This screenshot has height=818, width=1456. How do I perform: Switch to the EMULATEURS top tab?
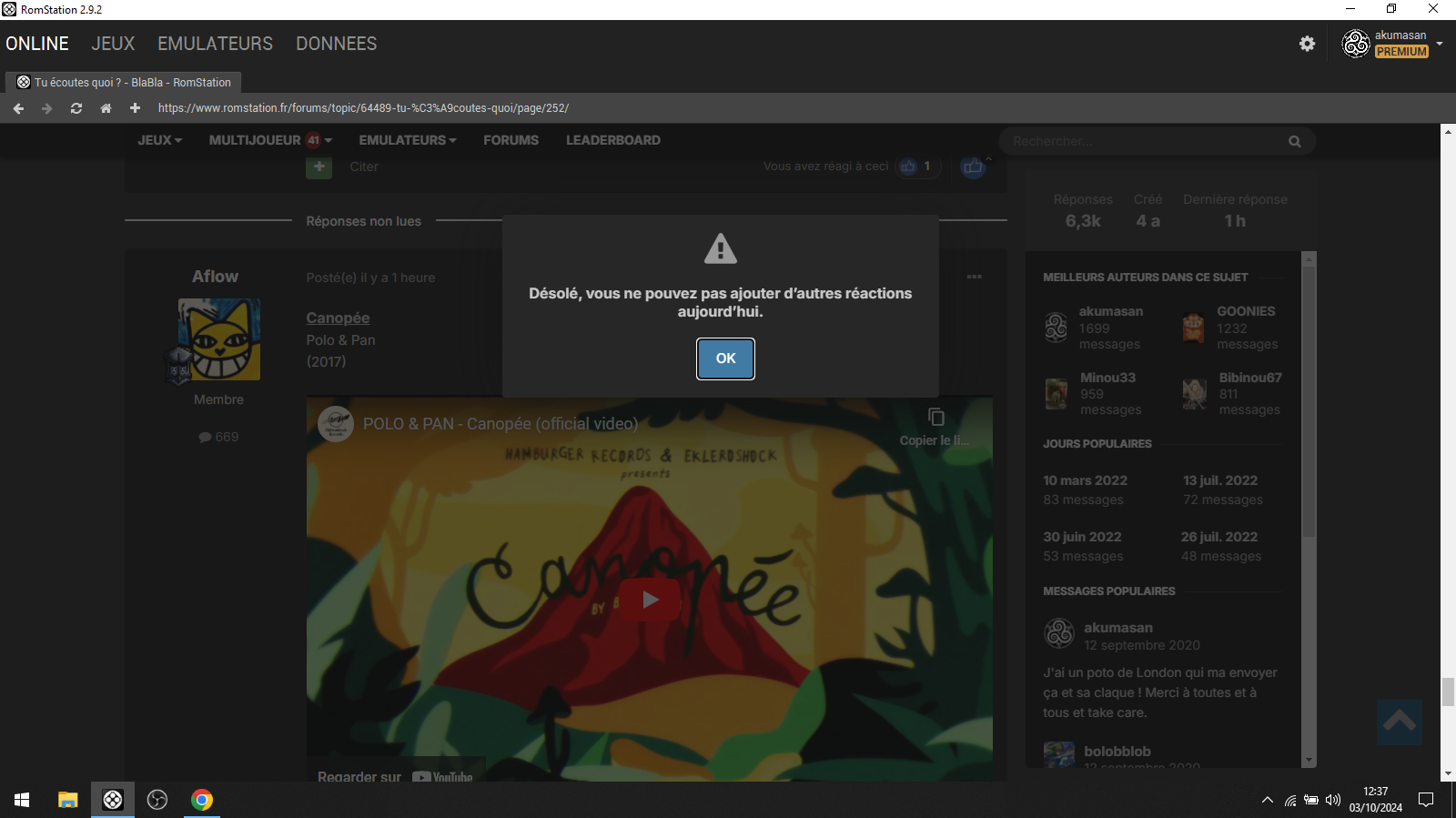click(215, 44)
